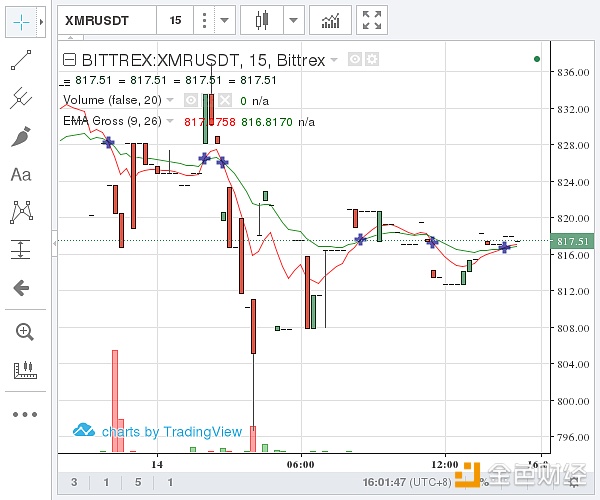The image size is (600, 500).
Task: Click the Volume (false, 20) label
Action: 112,100
